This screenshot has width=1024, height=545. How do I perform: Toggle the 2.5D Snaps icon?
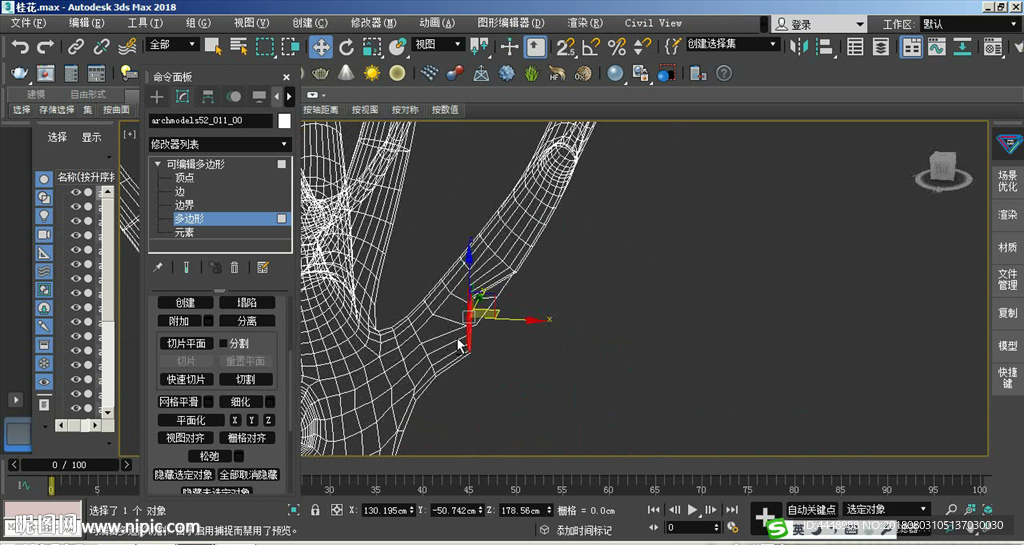566,46
